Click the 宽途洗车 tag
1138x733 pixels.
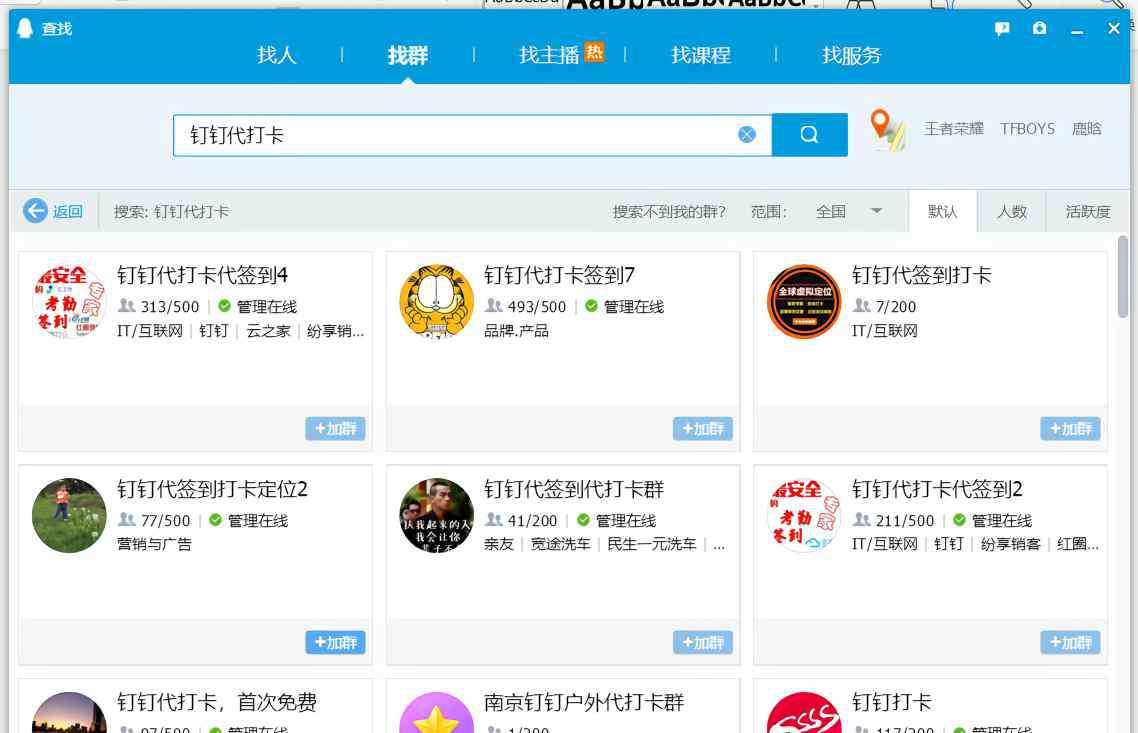click(x=560, y=544)
